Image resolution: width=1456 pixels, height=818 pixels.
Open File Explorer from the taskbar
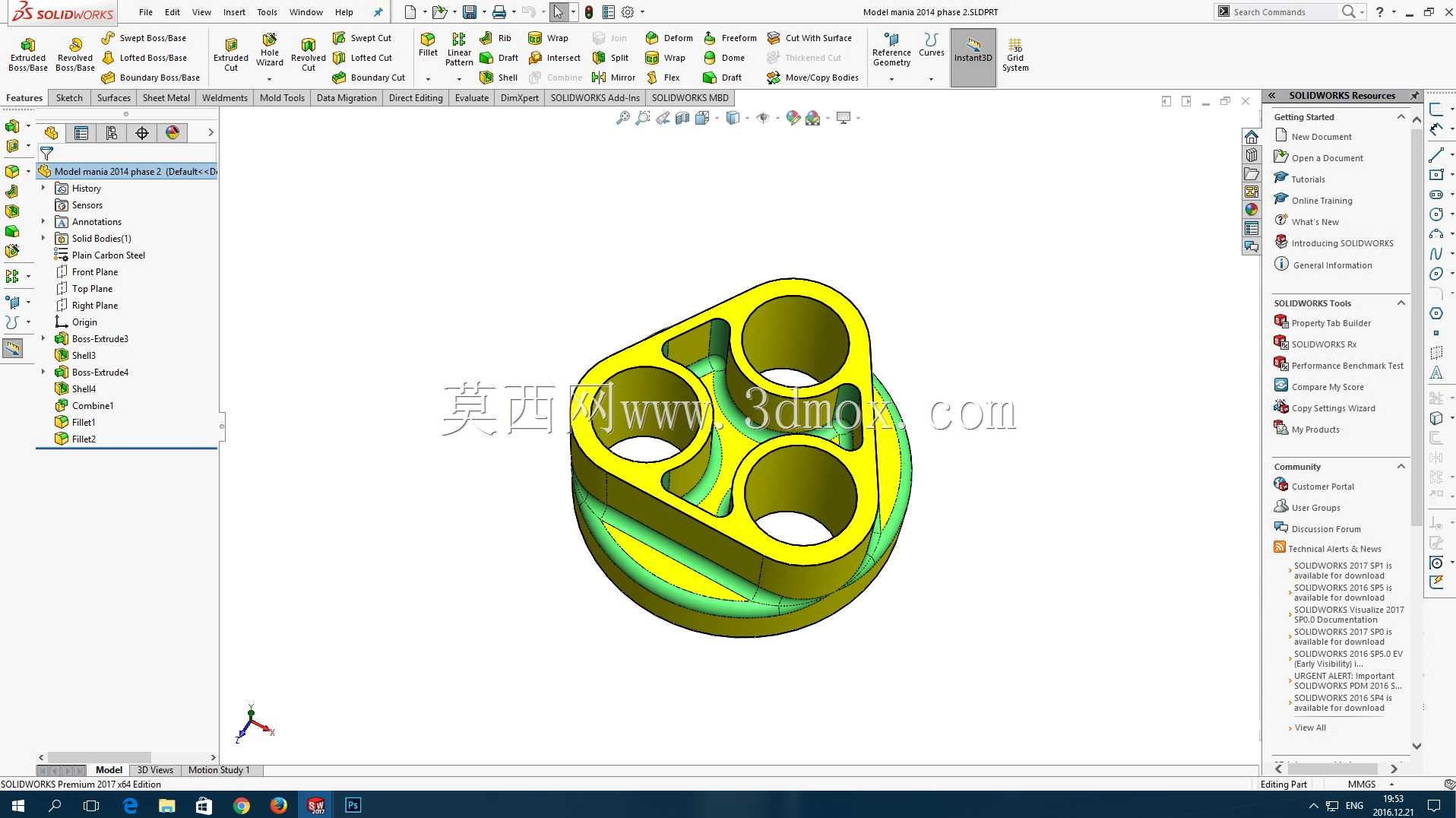[x=167, y=805]
